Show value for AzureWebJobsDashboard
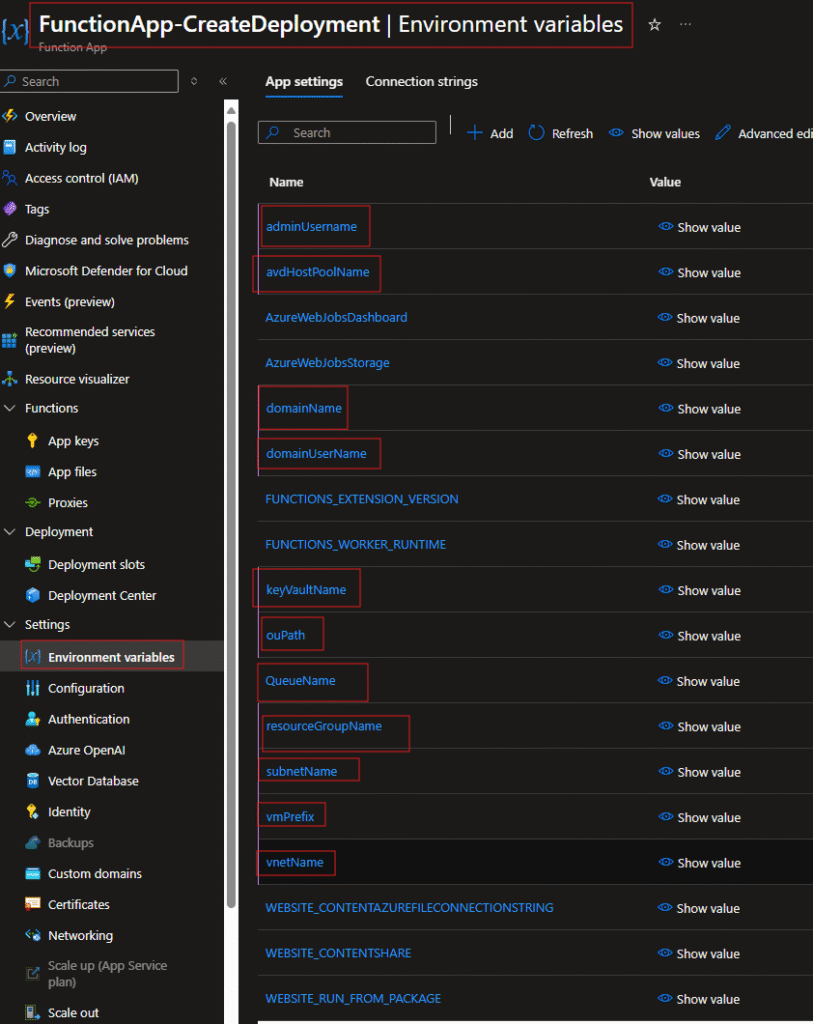The image size is (813, 1024). coord(699,318)
